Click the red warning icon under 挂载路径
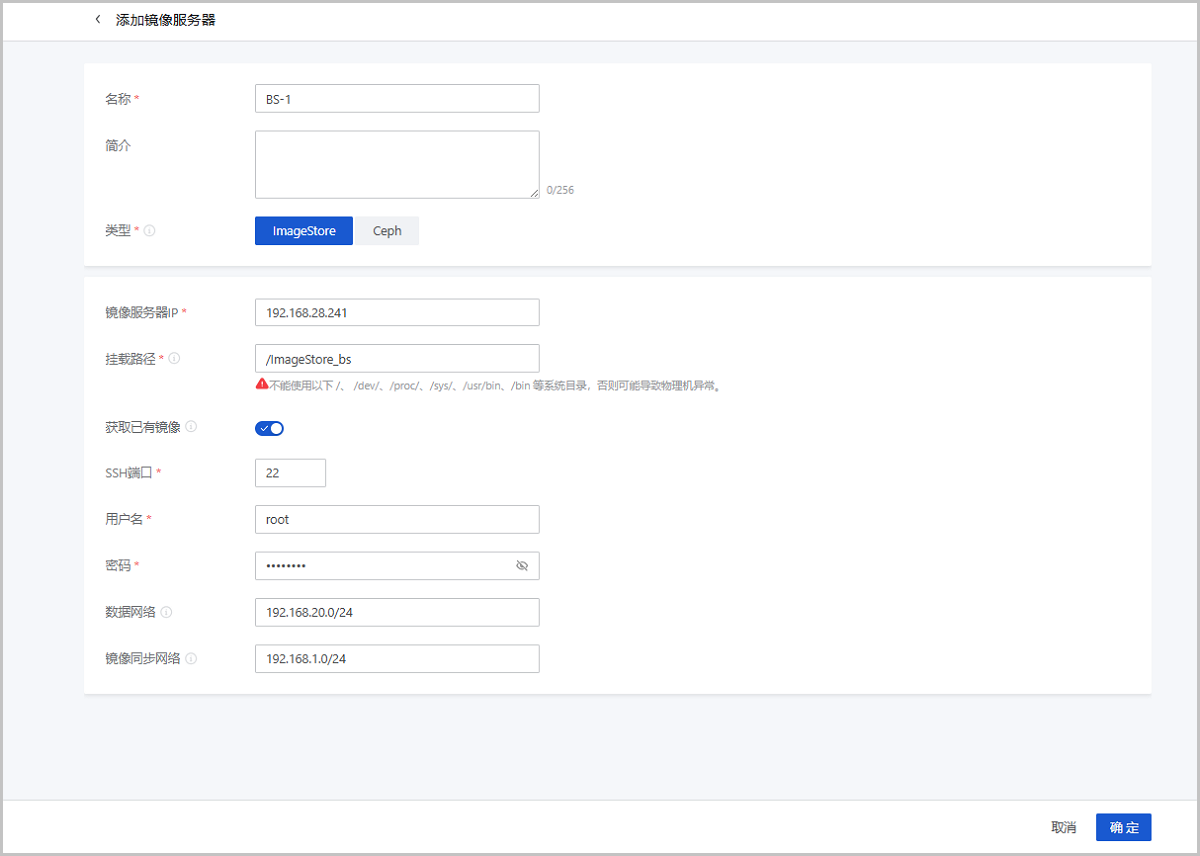The width and height of the screenshot is (1200, 856). pos(261,384)
